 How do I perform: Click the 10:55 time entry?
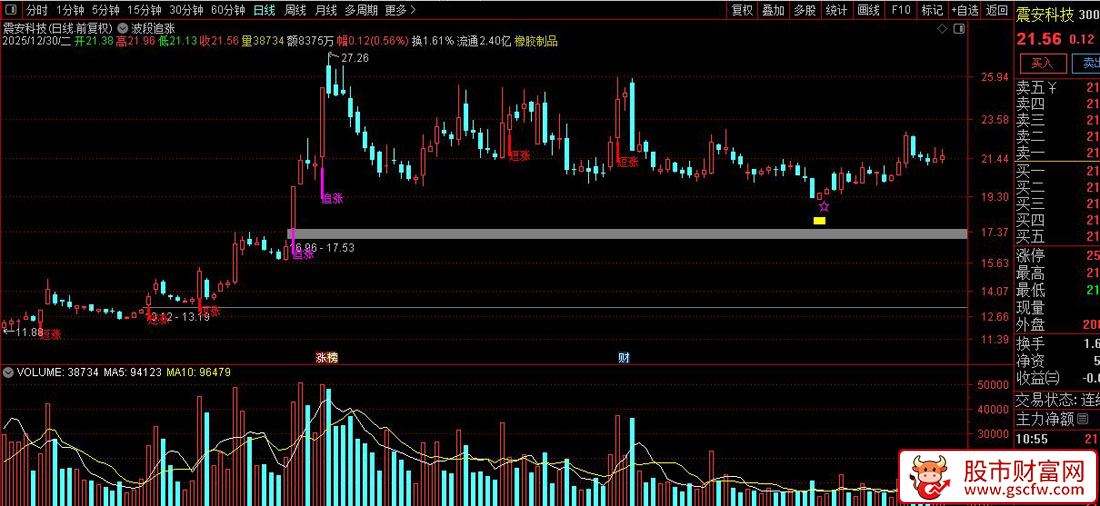tap(1031, 439)
